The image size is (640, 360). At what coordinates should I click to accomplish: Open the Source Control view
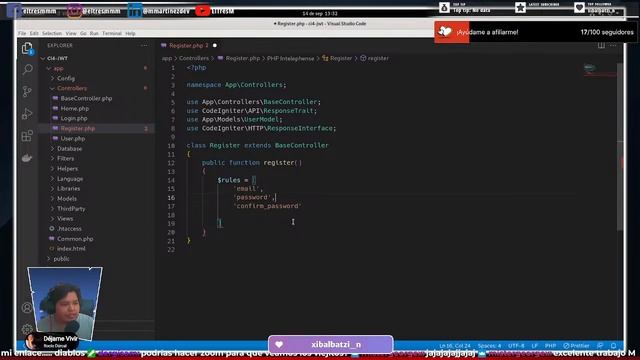tap(27, 91)
